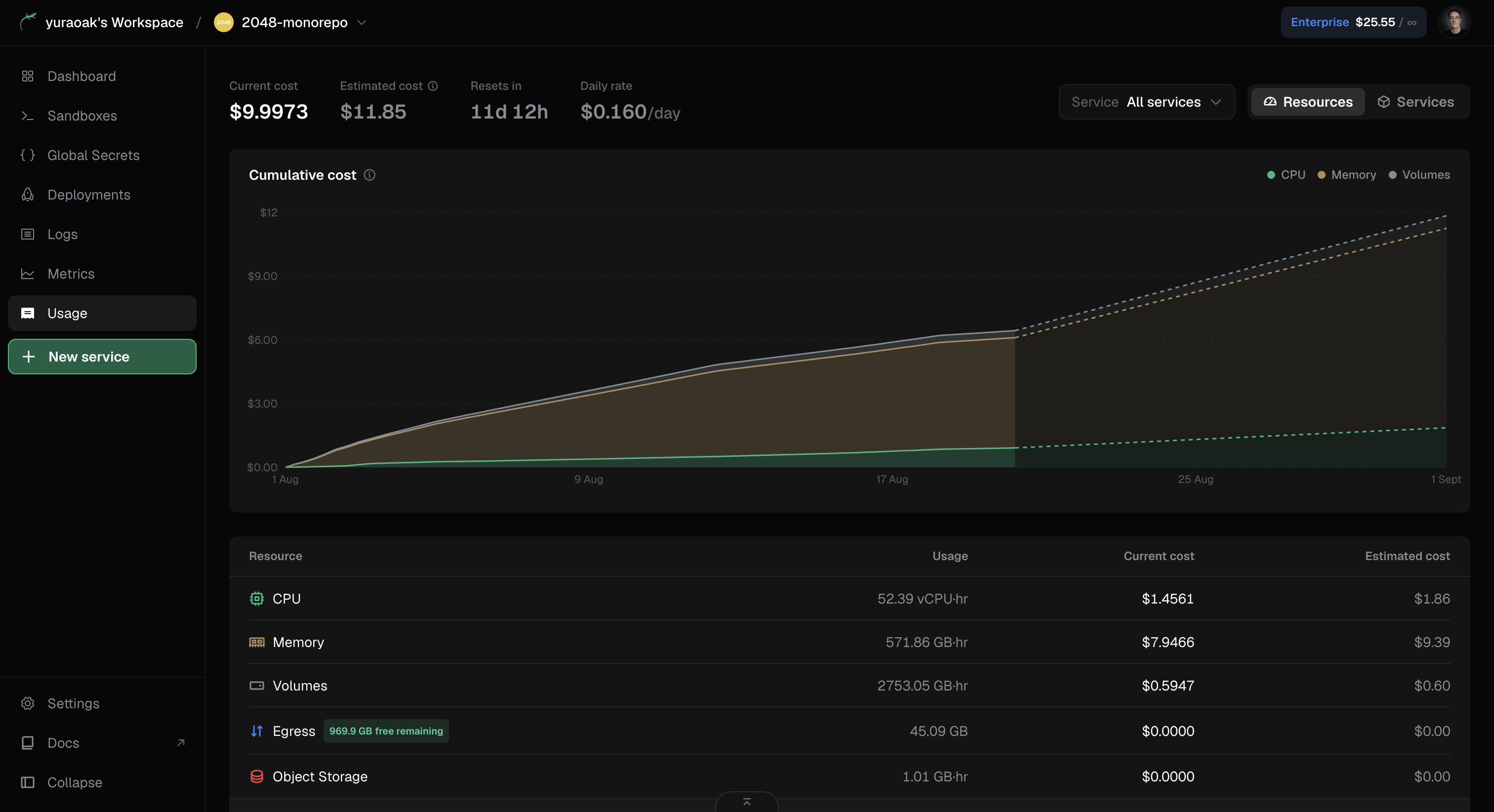Go to Sandboxes in sidebar
Screen dimensions: 1494x812
(x=102, y=116)
